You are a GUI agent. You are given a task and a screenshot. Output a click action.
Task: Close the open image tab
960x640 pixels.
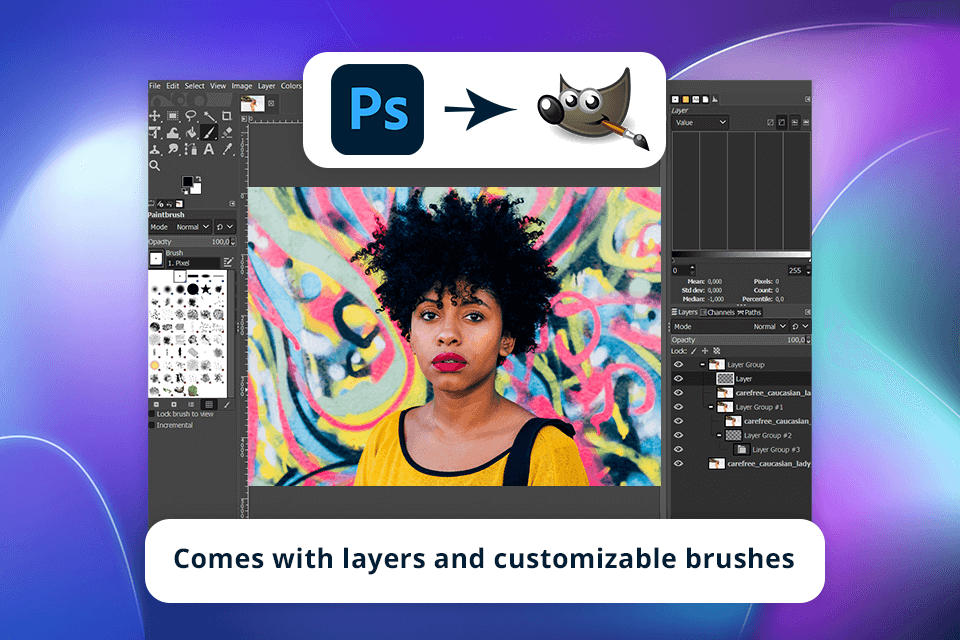coord(271,104)
